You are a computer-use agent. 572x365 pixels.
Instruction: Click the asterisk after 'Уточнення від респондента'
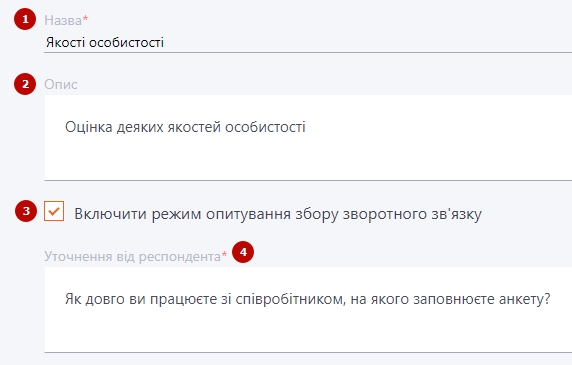[x=224, y=254]
